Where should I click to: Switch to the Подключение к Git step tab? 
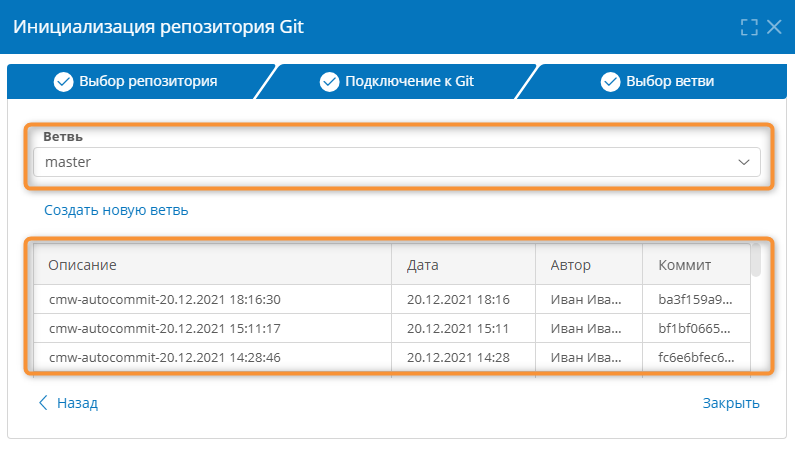coord(400,82)
